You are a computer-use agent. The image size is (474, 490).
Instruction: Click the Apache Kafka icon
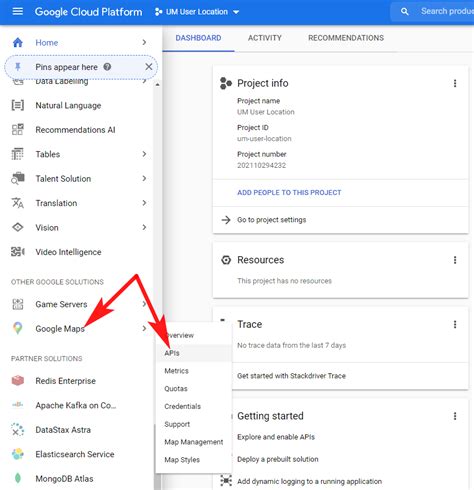pyautogui.click(x=18, y=405)
